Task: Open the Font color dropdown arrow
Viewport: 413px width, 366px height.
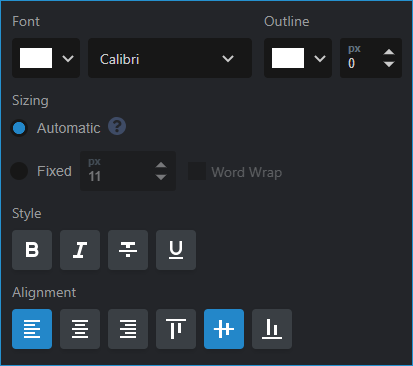Action: tap(68, 59)
